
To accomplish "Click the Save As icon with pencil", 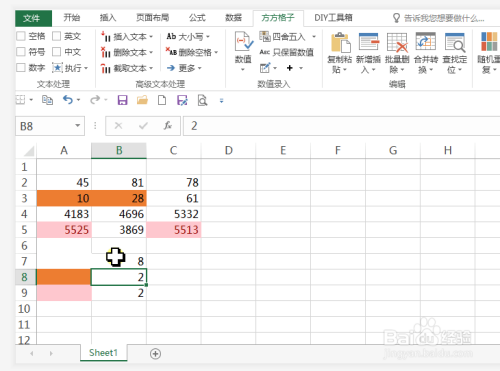I will pyautogui.click(x=182, y=100).
